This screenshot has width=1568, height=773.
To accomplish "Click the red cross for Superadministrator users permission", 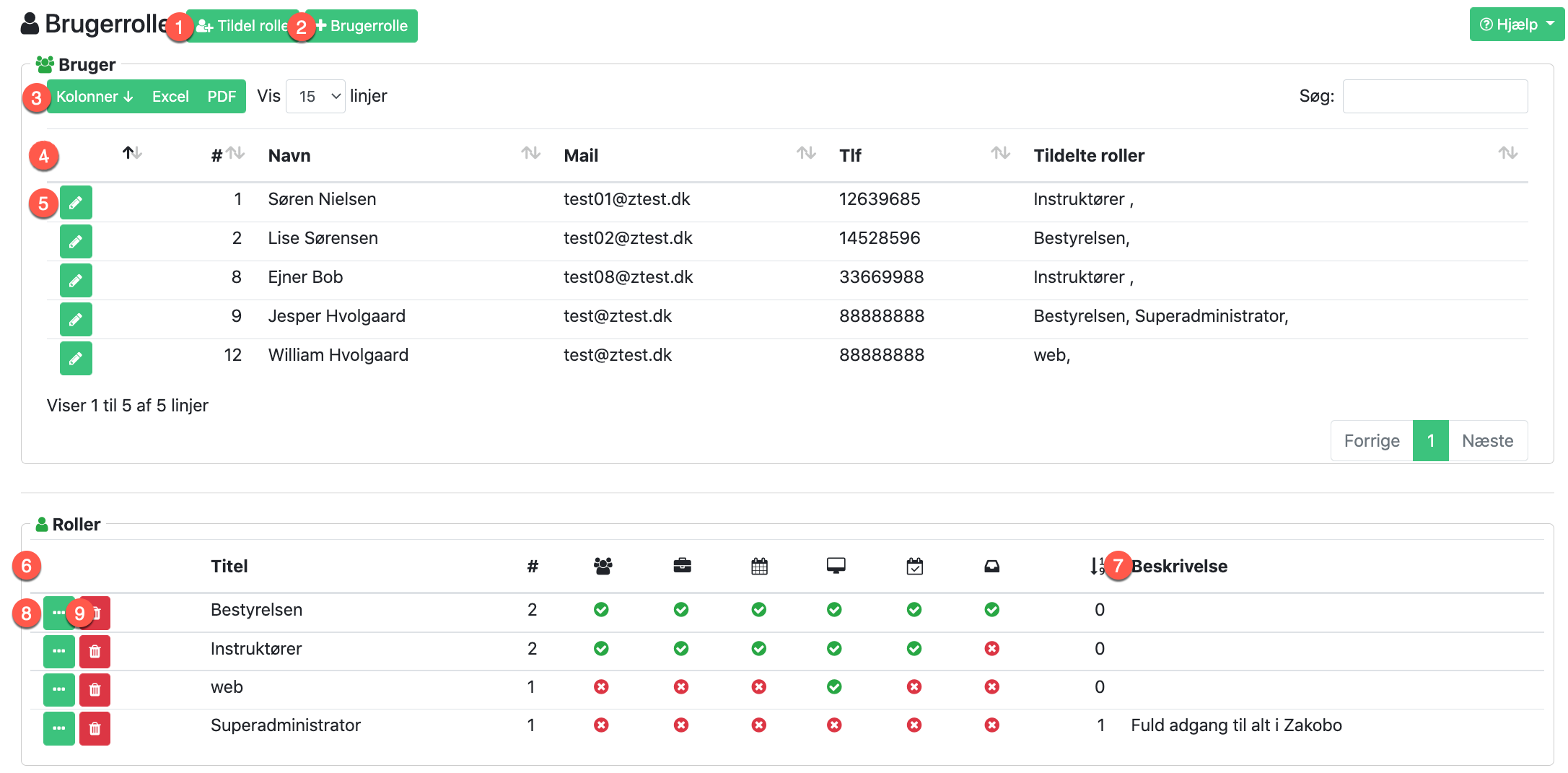I will [601, 725].
